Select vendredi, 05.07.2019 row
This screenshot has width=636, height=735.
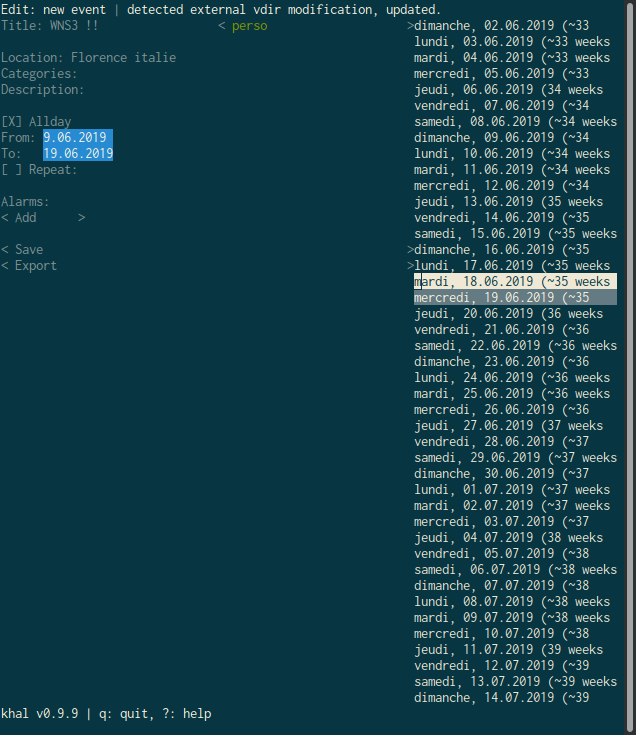tap(515, 554)
